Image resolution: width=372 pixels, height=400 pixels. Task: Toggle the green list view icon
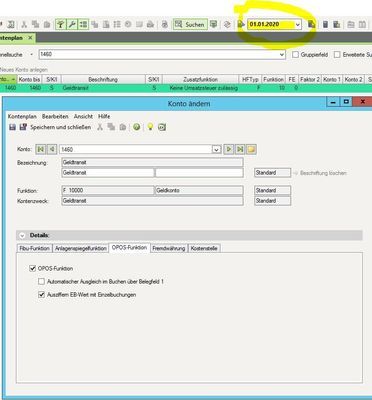[83, 24]
